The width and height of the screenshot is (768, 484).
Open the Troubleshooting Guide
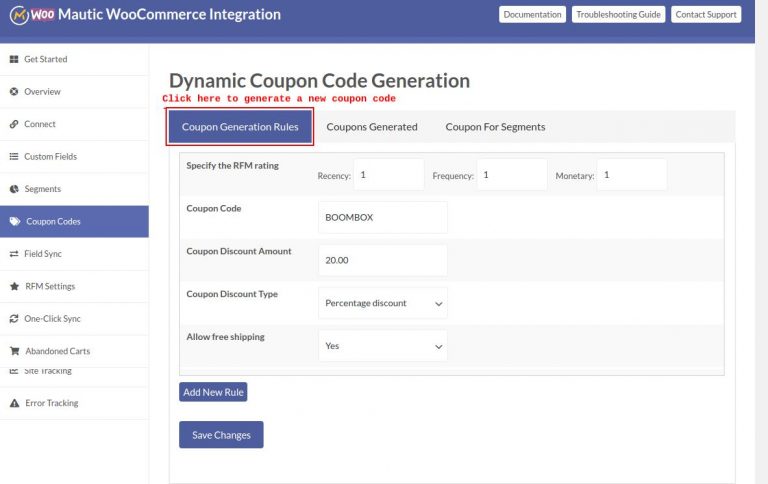click(618, 15)
